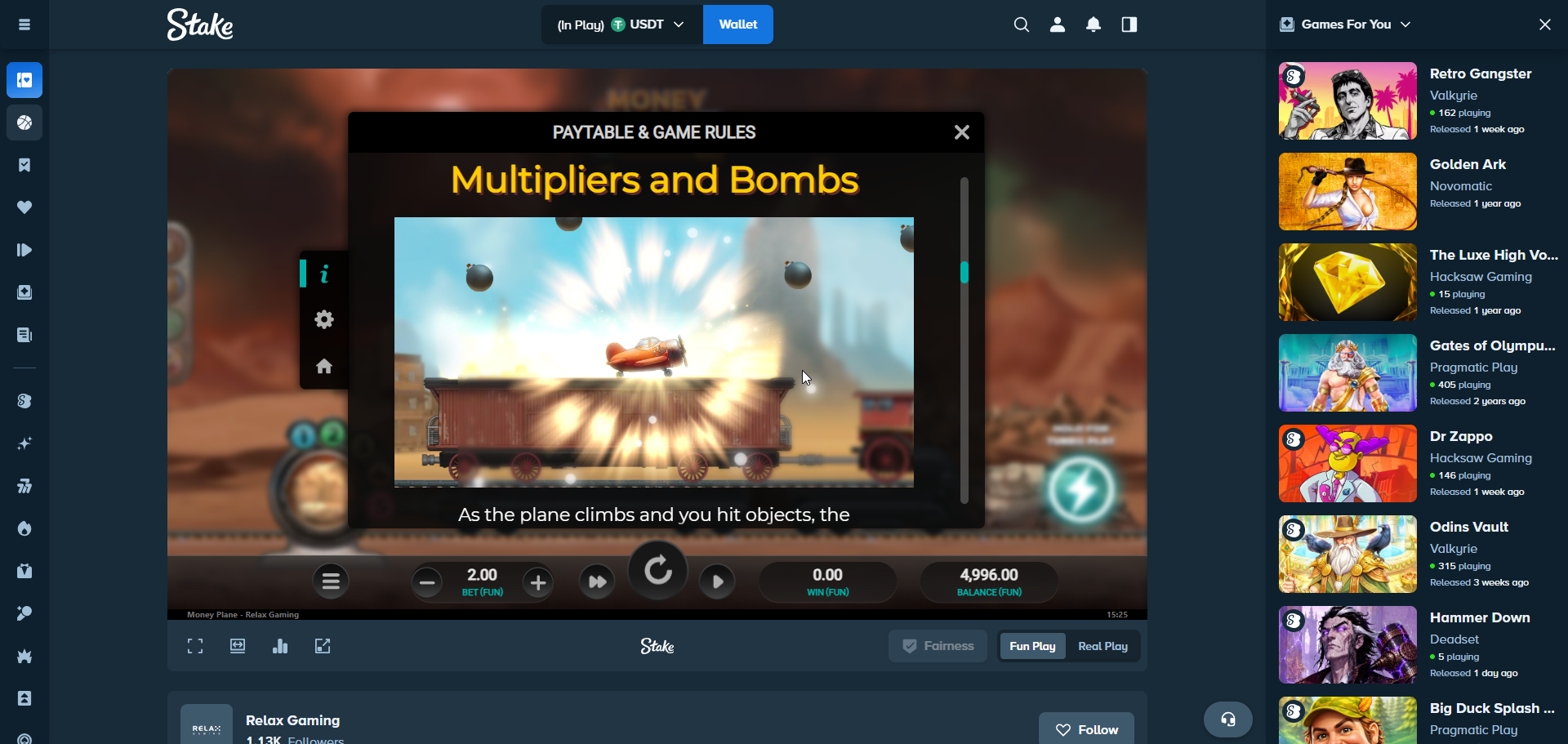The image size is (1568, 744).
Task: Click the sidebar news article icon
Action: [24, 335]
